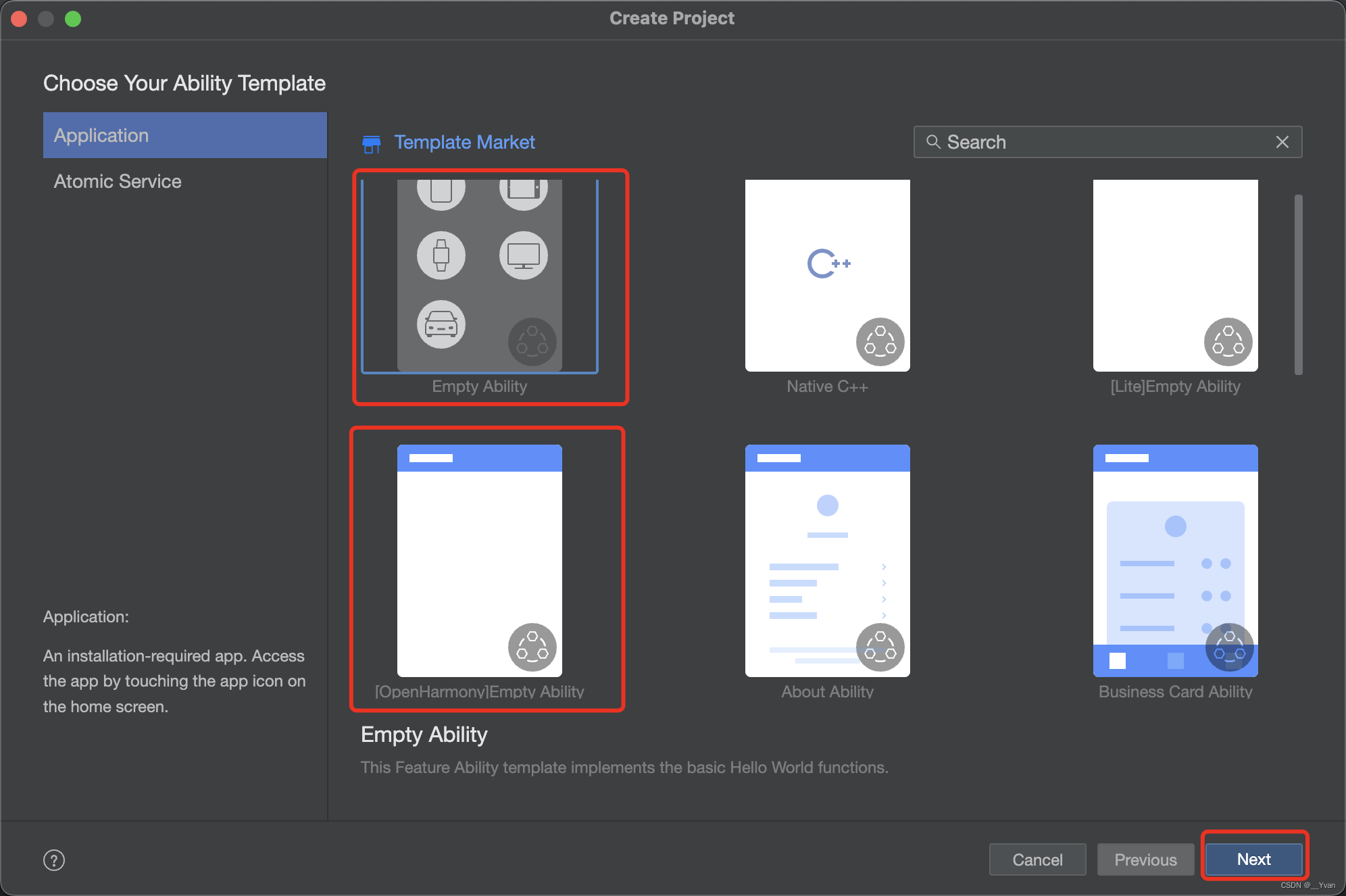Clear the search field with X icon

tap(1282, 142)
